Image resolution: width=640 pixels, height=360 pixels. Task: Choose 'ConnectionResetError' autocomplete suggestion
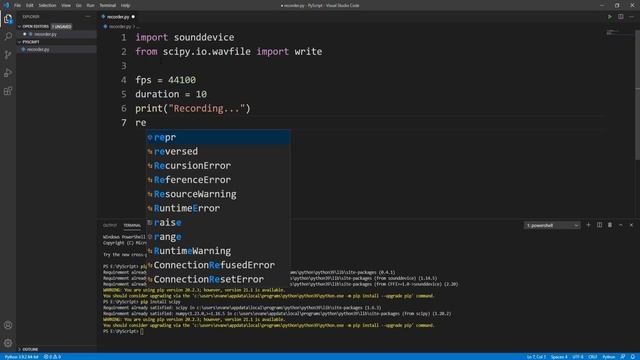pos(218,280)
